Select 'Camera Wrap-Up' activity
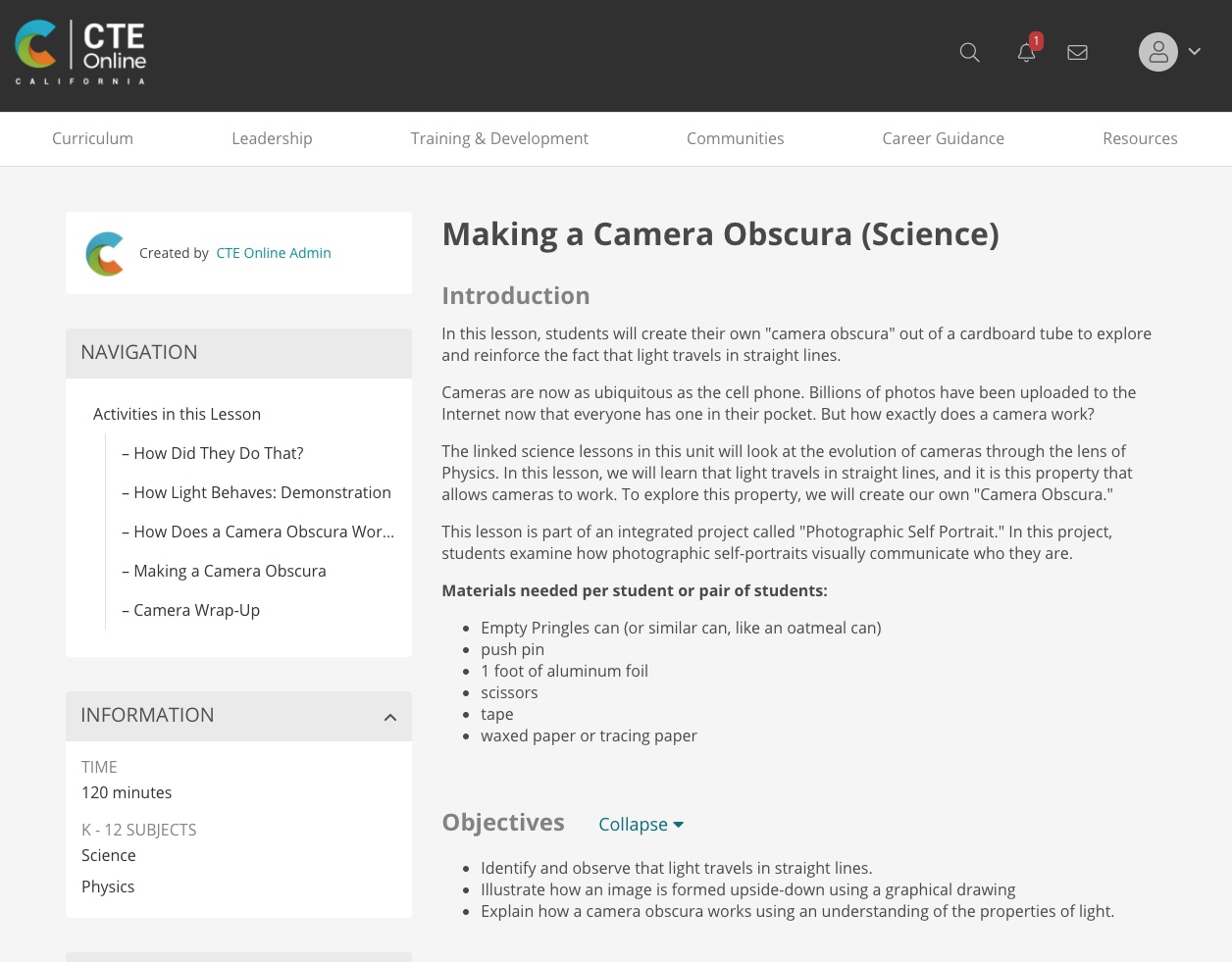Screen dimensions: 1232x962 (196, 610)
